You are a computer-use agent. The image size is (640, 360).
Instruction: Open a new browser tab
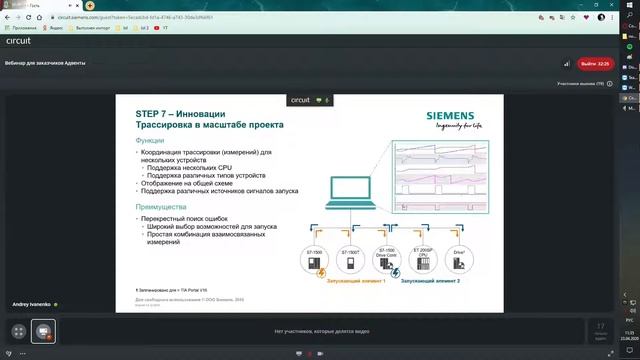point(90,5)
